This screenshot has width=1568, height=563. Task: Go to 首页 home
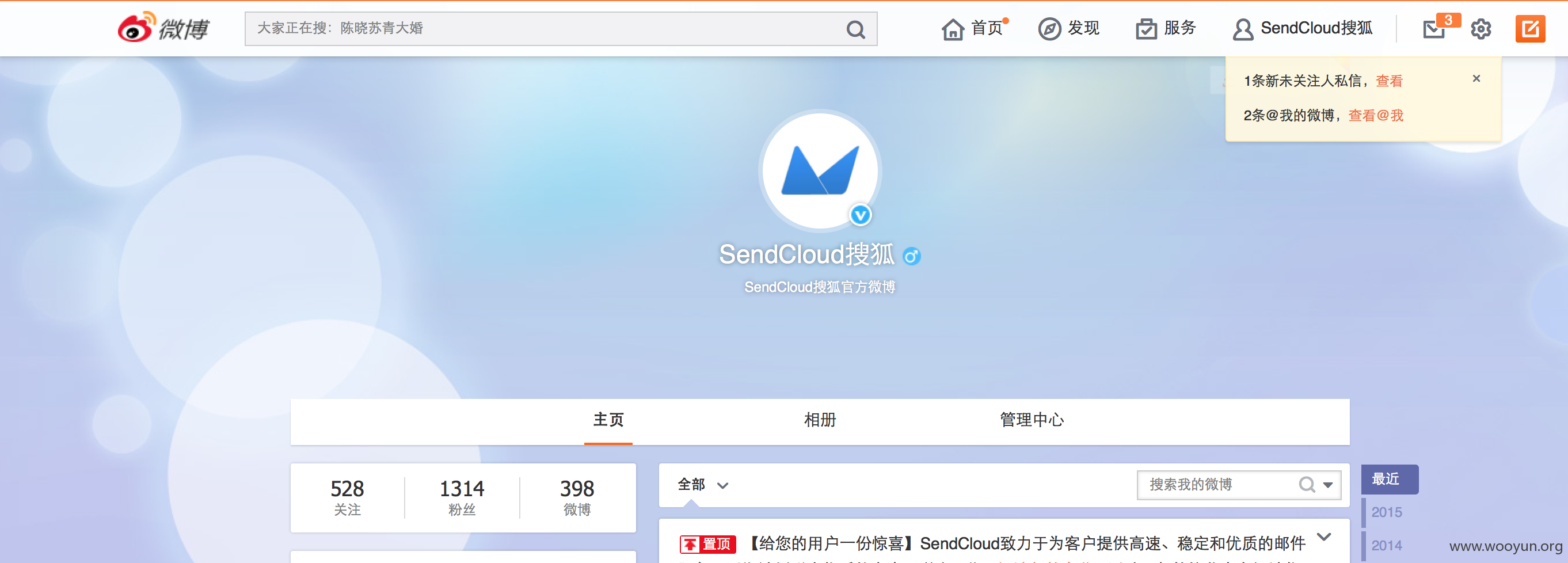[973, 28]
